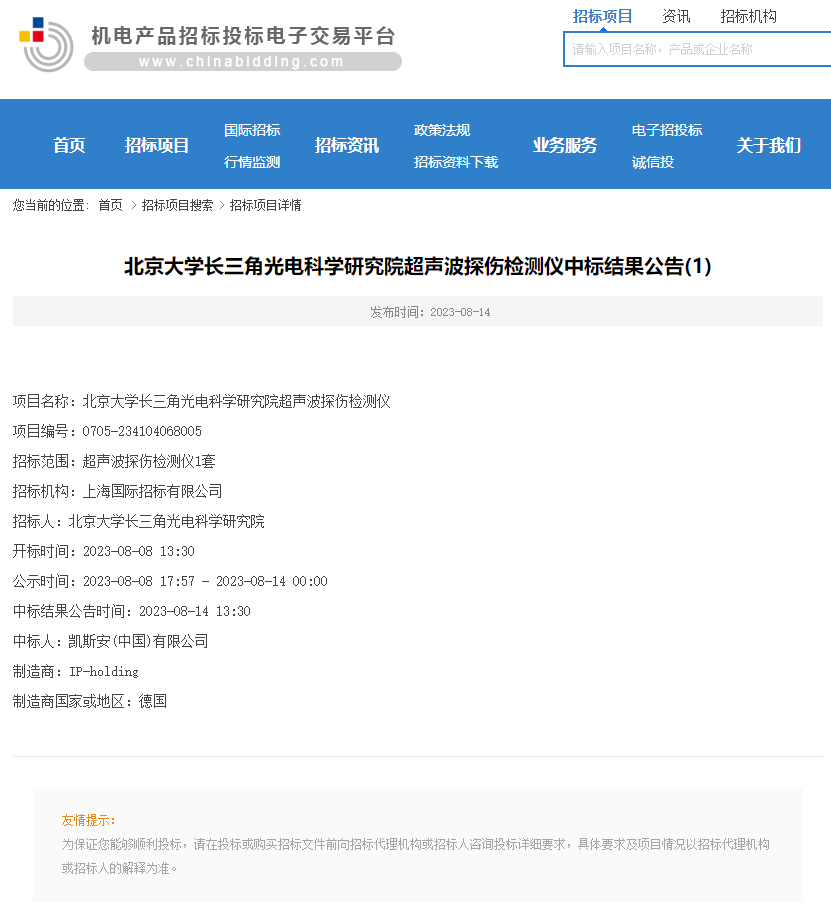Select the 资讯 search tab
Image resolution: width=831 pixels, height=921 pixels.
tap(676, 16)
